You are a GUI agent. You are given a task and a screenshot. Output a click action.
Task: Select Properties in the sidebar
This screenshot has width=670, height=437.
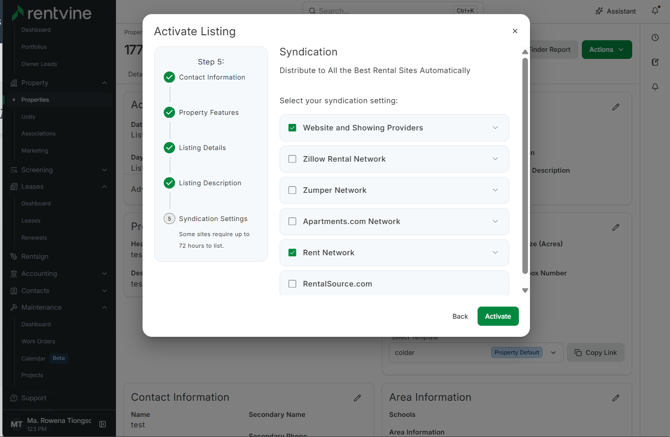point(35,100)
